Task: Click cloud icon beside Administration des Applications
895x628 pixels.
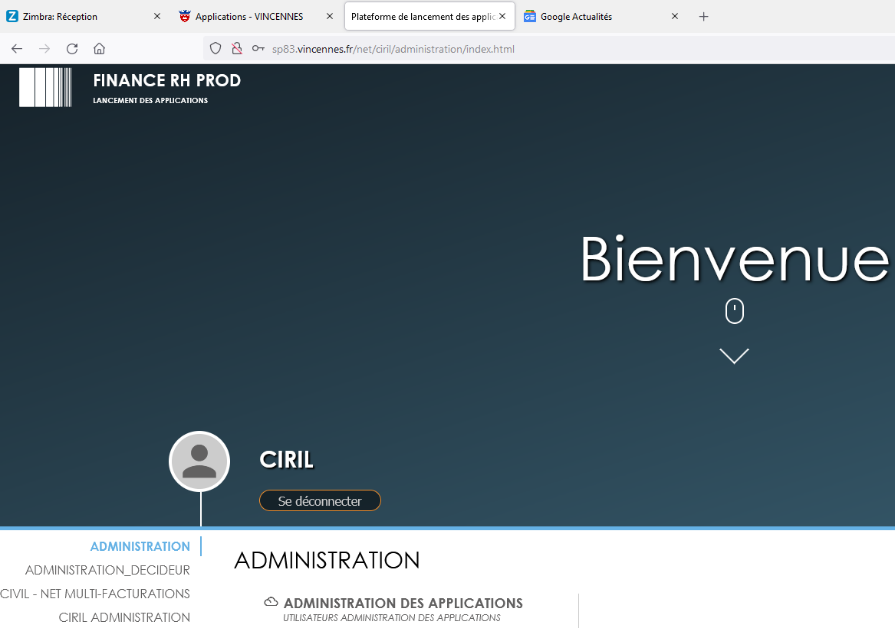Action: point(271,602)
